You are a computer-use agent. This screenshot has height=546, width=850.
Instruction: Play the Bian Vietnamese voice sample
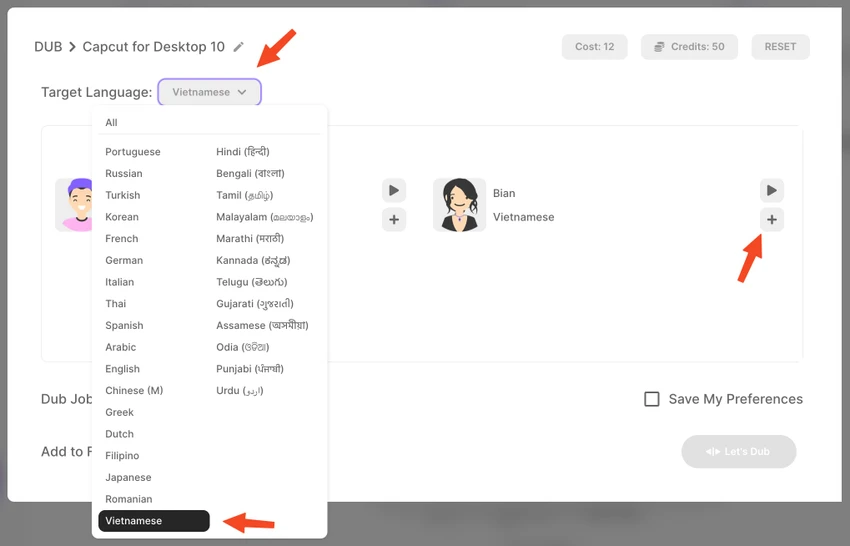tap(771, 190)
